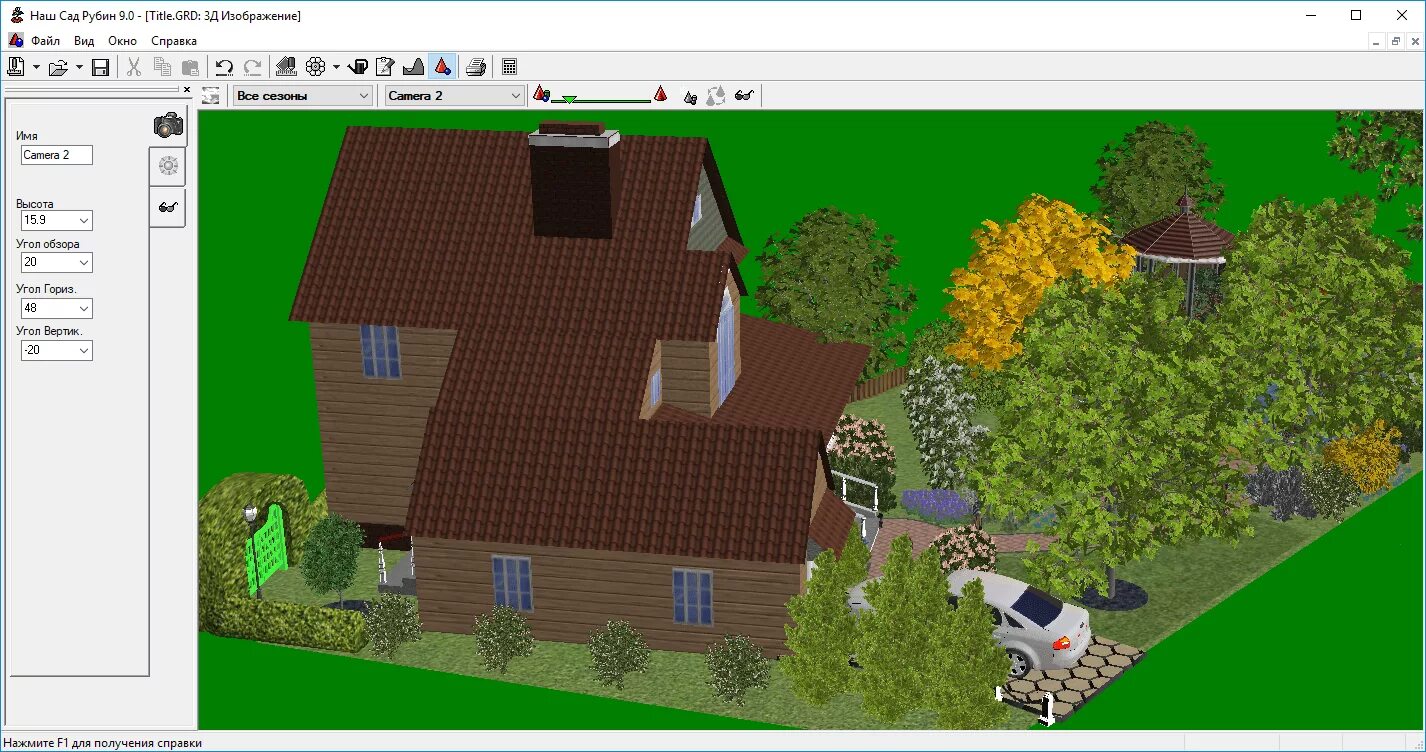Open the calculator icon
The image size is (1426, 752).
509,67
